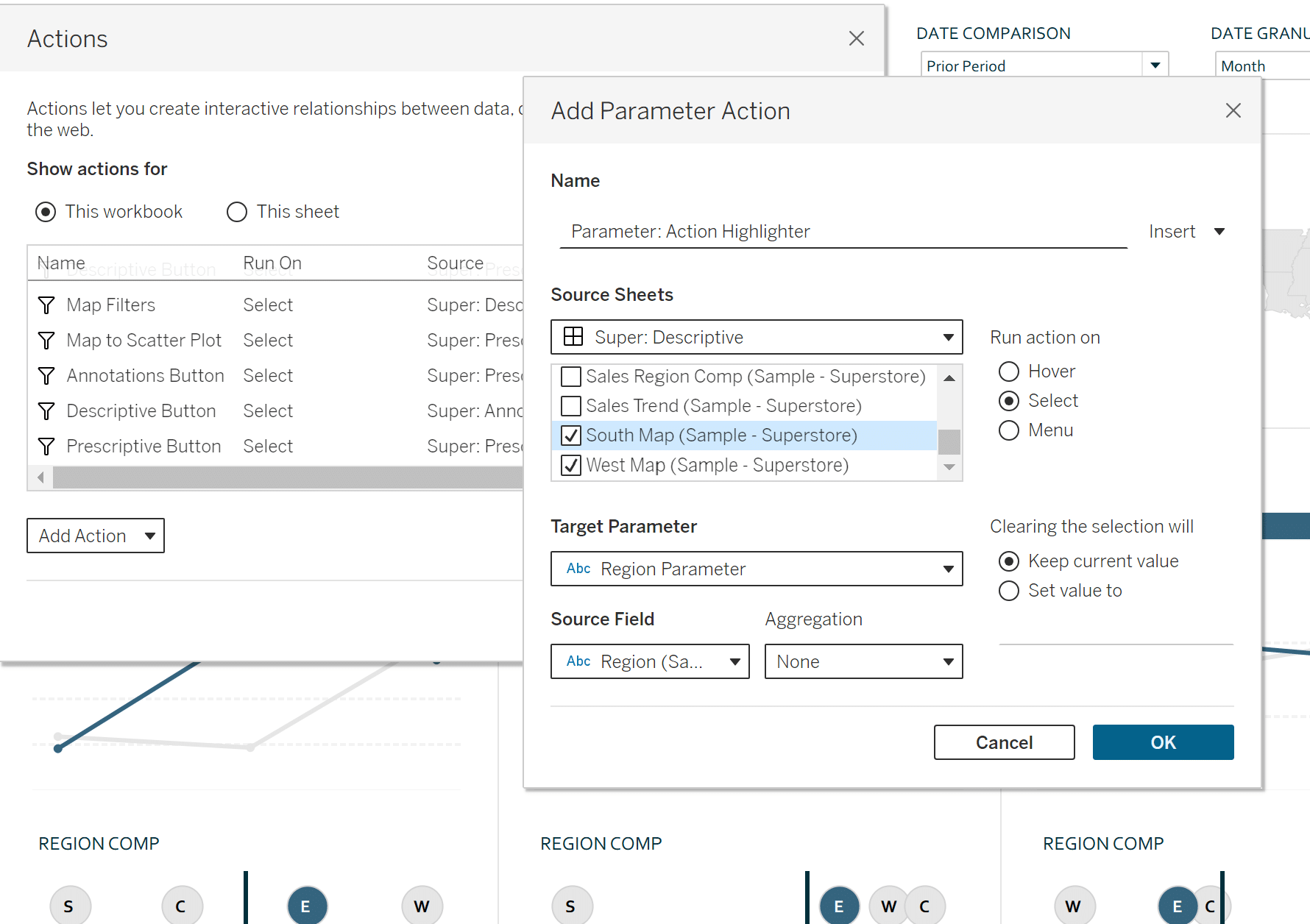This screenshot has height=924, width=1310.
Task: Click the Cancel button
Action: tap(1004, 742)
